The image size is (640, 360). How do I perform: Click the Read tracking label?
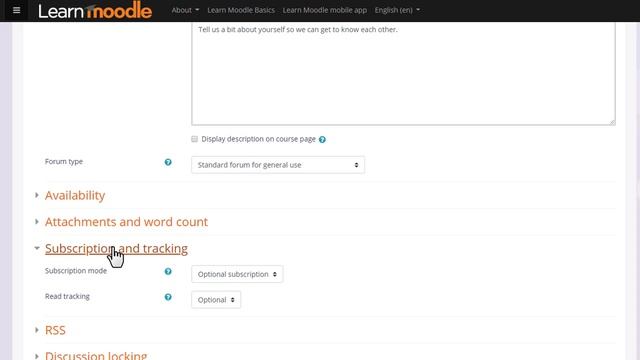tap(67, 297)
